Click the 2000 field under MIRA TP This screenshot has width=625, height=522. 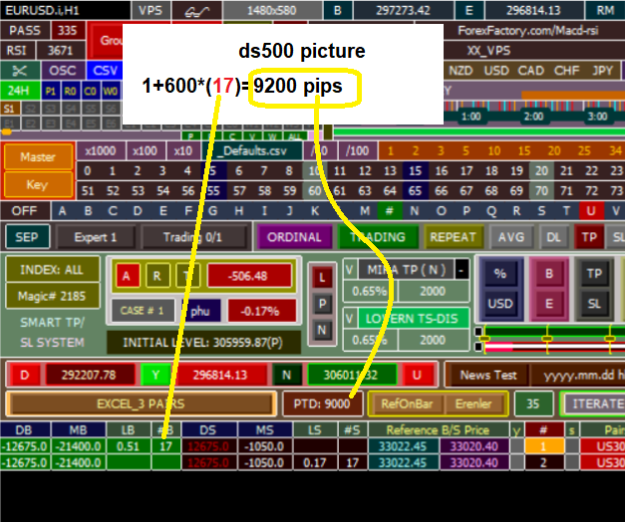[x=433, y=291]
